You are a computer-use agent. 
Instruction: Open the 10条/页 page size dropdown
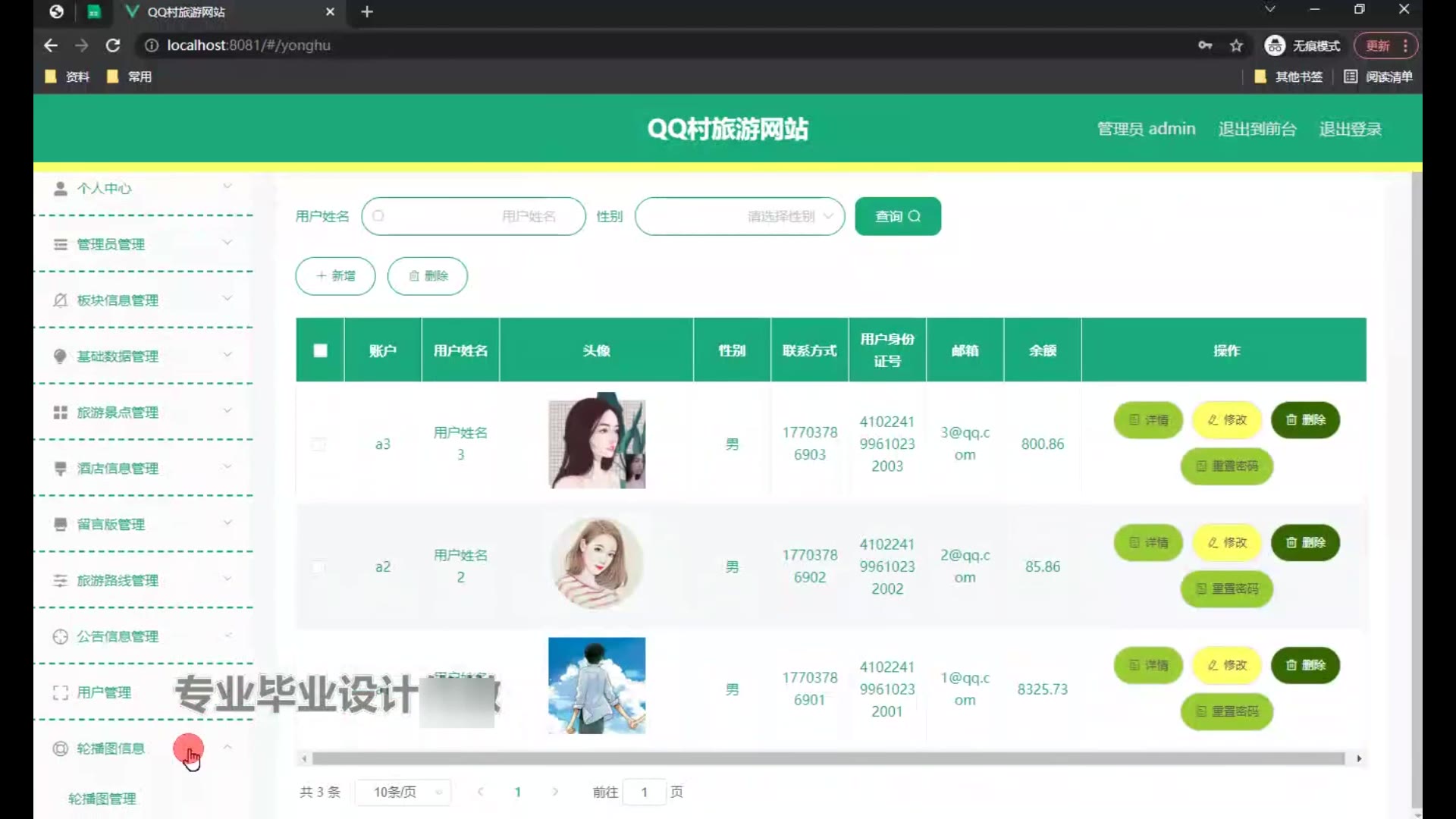pyautogui.click(x=403, y=792)
